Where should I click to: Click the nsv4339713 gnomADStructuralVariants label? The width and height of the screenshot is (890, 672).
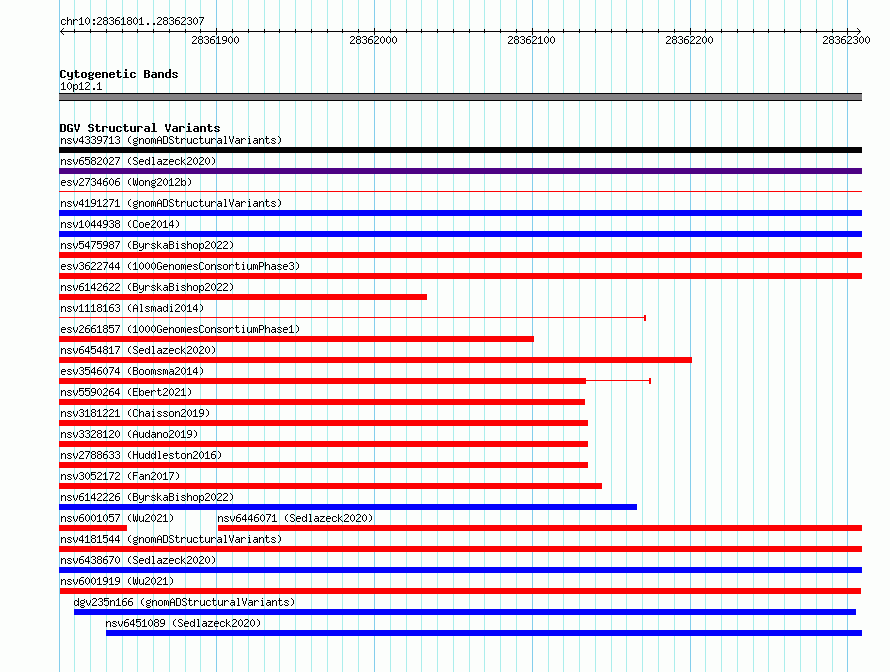[171, 140]
